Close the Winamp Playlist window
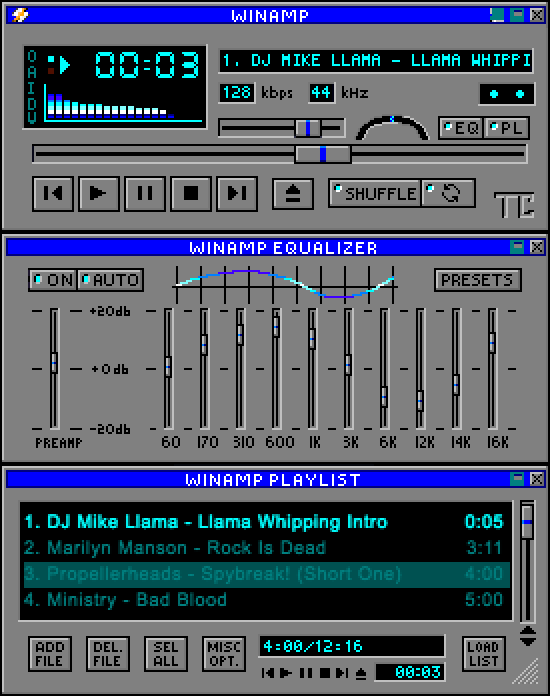 [x=537, y=479]
